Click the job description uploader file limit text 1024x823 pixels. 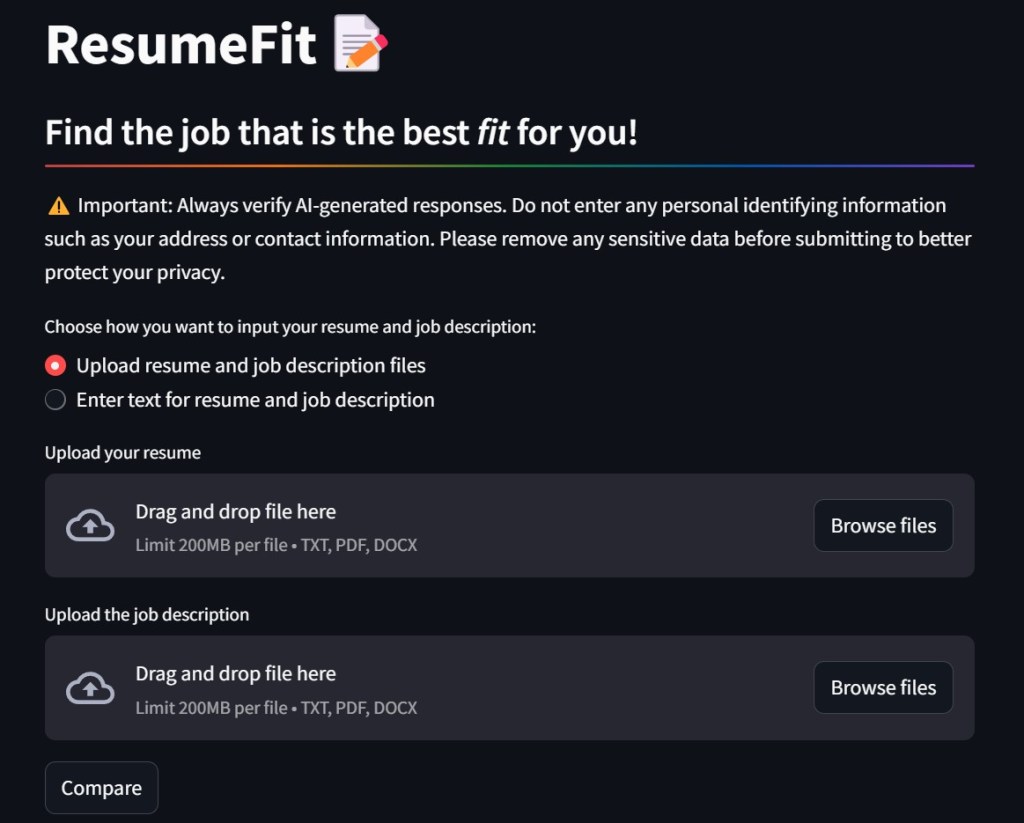276,707
